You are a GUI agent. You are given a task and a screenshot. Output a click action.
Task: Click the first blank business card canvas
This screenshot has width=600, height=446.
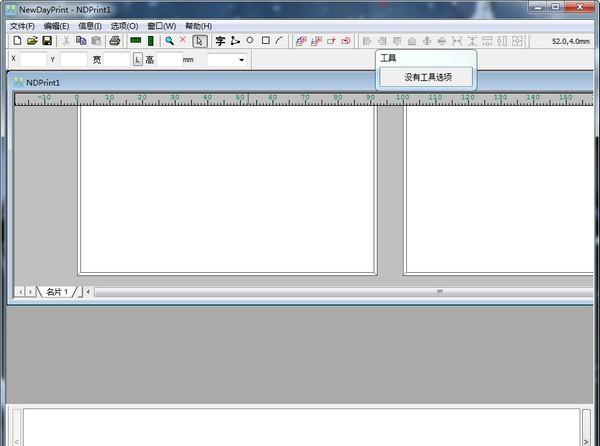point(227,189)
